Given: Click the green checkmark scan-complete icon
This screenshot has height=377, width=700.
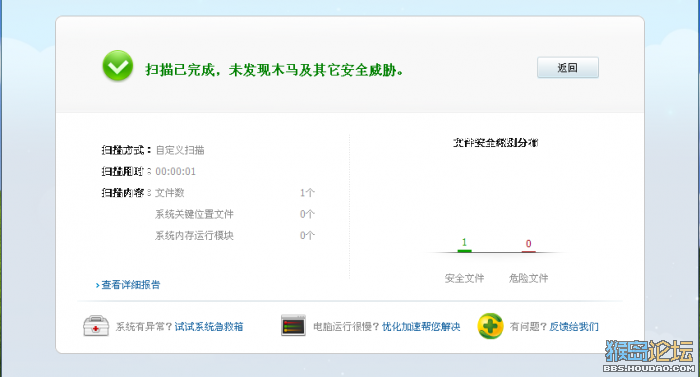Looking at the screenshot, I should [117, 66].
